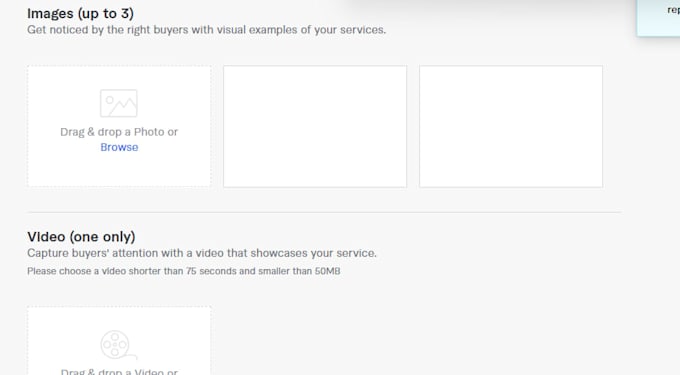Viewport: 680px width, 375px height.
Task: Click 'Get noticed by the right buyers' text
Action: (x=206, y=30)
